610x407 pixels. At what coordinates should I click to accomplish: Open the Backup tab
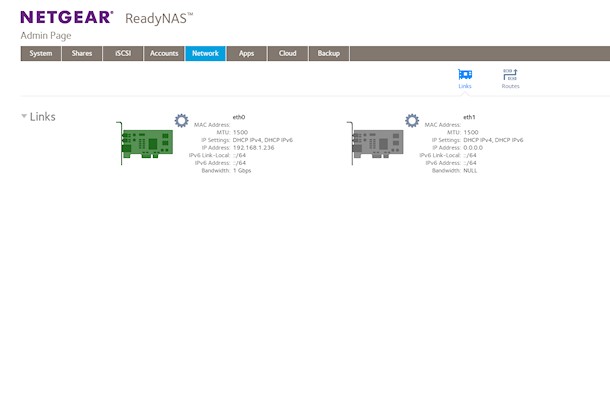(328, 54)
